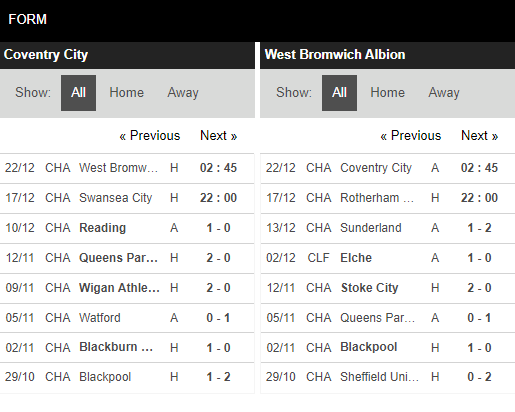The image size is (515, 412).
Task: Open Coventry's Wigan Athletic match row
Action: coord(127,288)
